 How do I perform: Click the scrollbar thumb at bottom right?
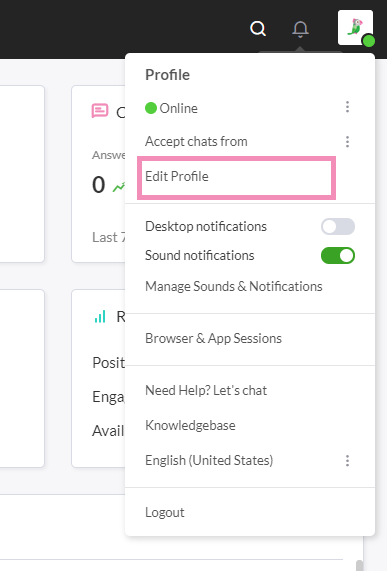359,566
